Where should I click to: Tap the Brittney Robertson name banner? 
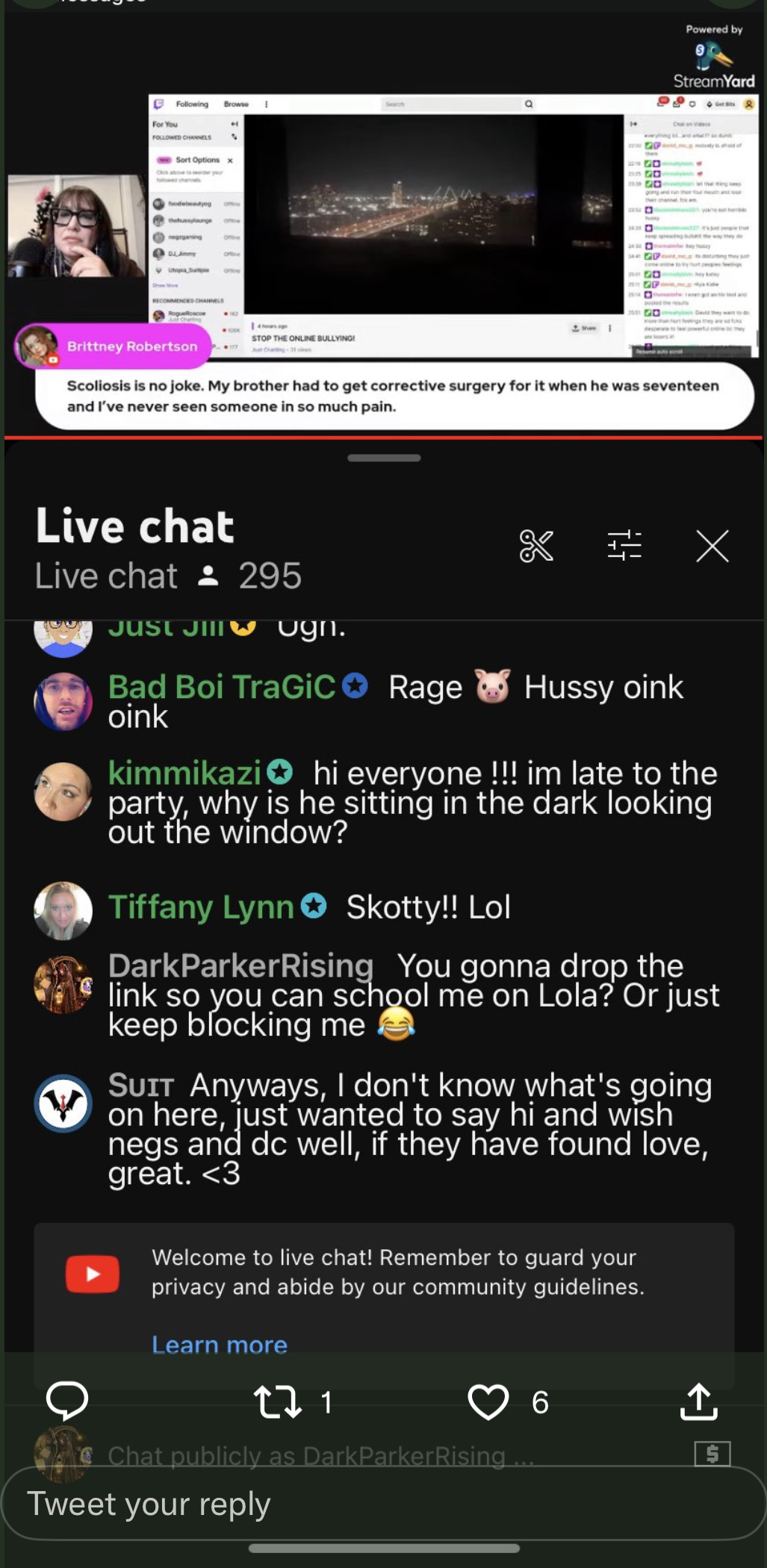[x=114, y=346]
